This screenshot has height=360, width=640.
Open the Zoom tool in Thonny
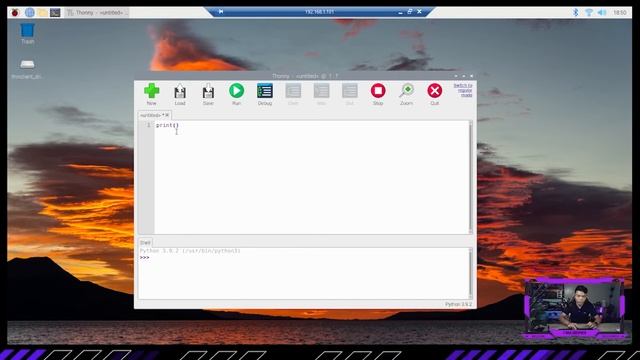coord(407,91)
